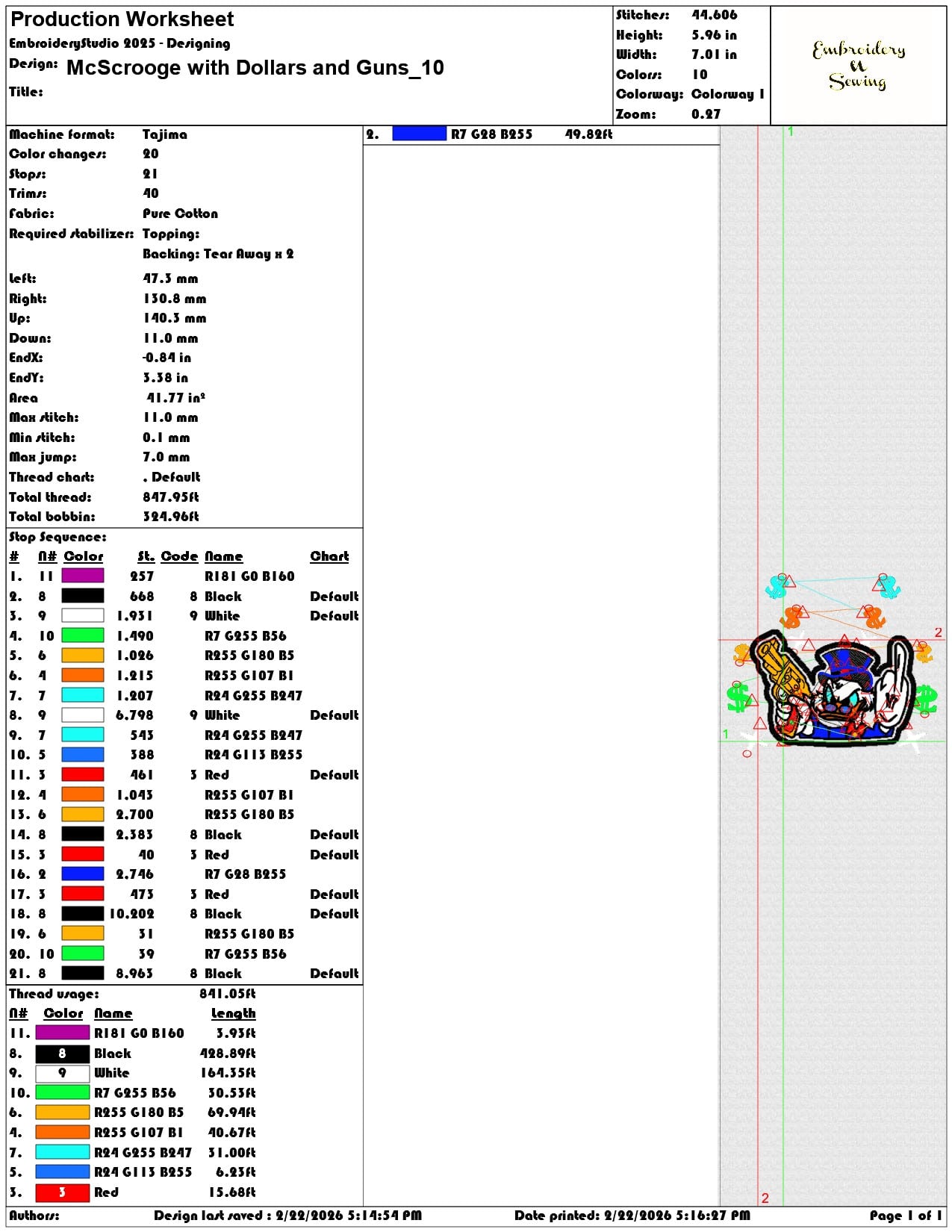
Task: Select the Total thread value 847.95ft
Action: pos(171,497)
